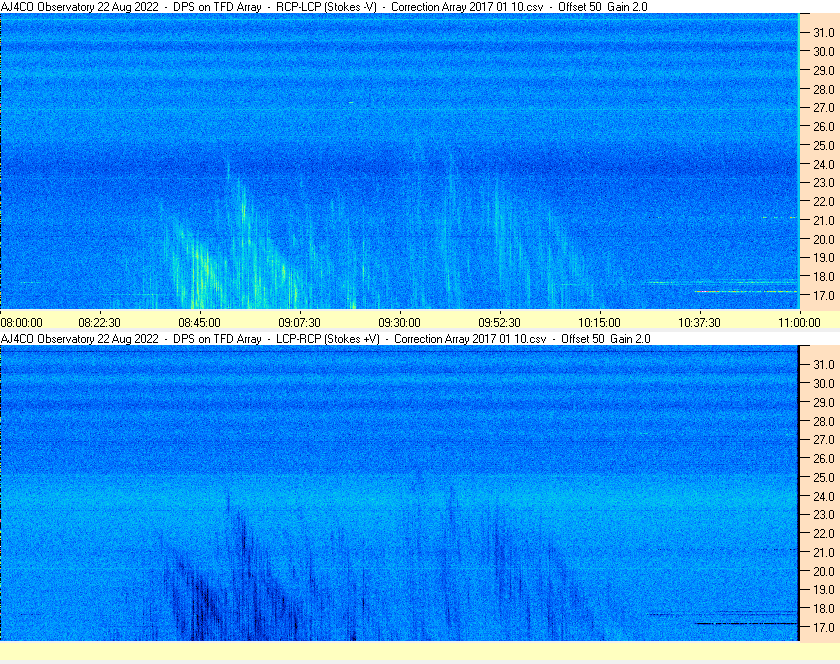Click the 11:00:00 time axis label

(799, 323)
